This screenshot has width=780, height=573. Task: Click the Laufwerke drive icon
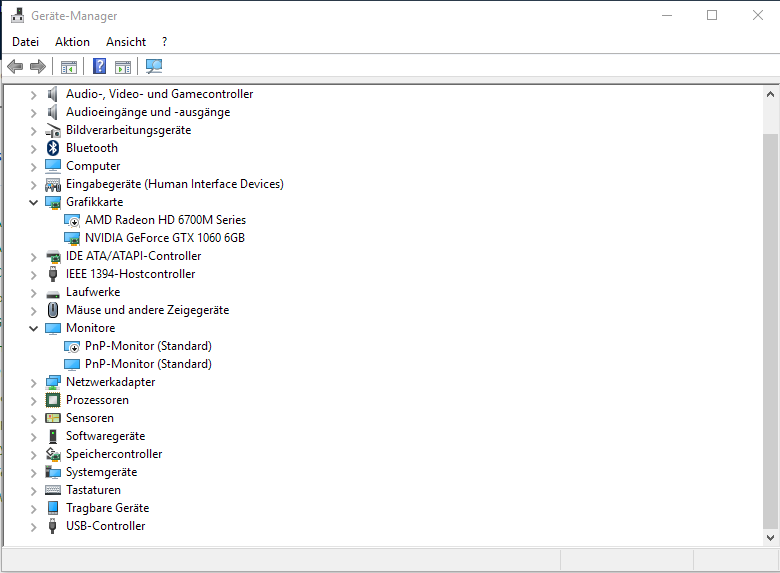tap(53, 294)
